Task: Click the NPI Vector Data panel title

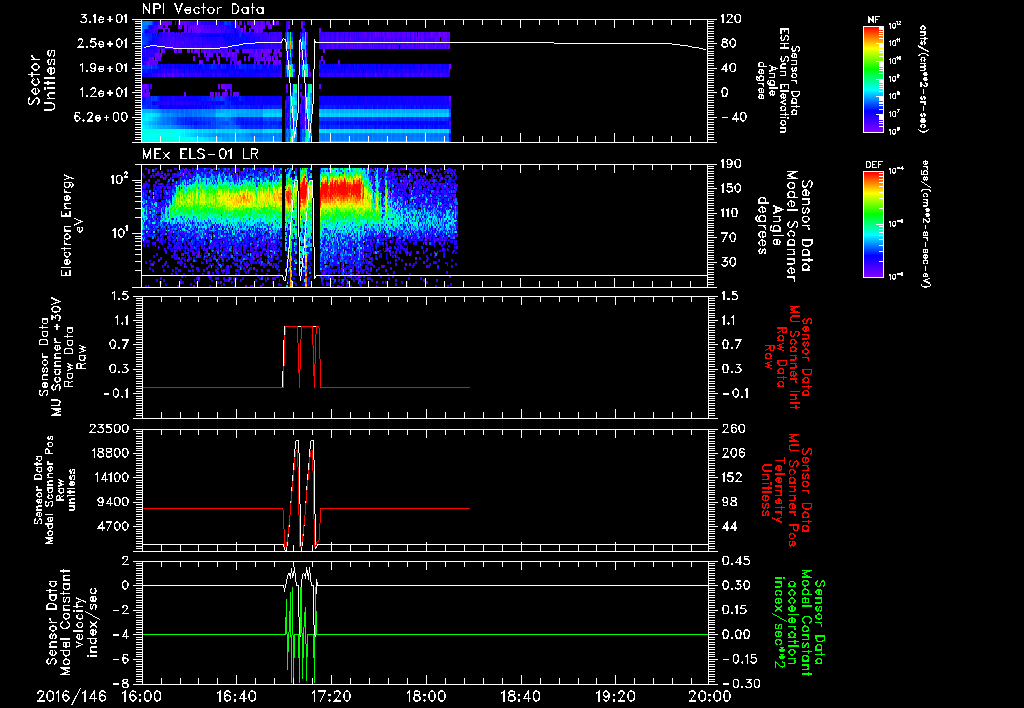Action: (204, 9)
